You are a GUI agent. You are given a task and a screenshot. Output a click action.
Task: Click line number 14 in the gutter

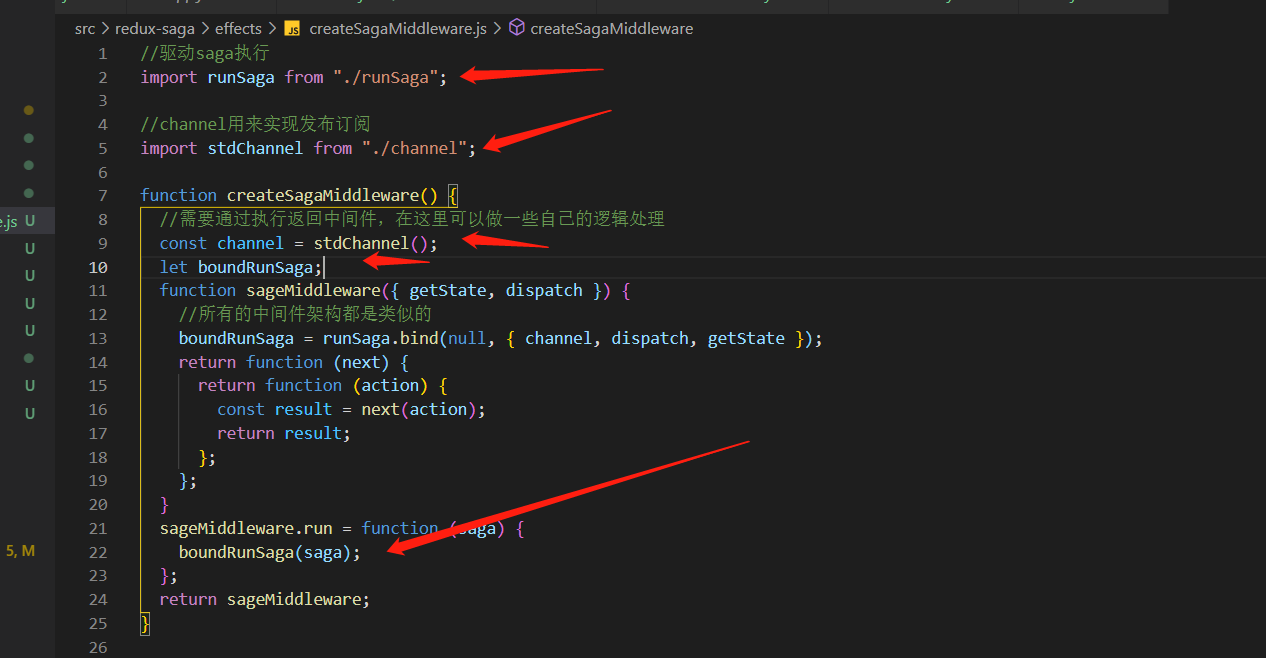pos(98,362)
